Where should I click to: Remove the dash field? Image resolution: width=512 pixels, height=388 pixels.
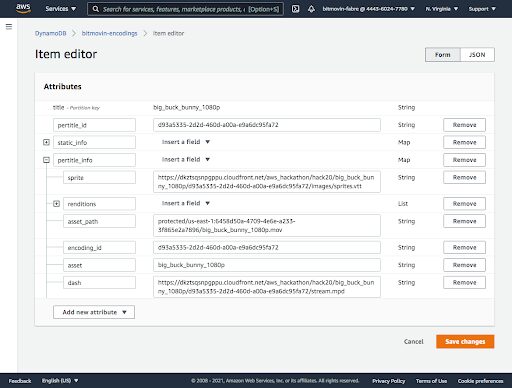[464, 283]
